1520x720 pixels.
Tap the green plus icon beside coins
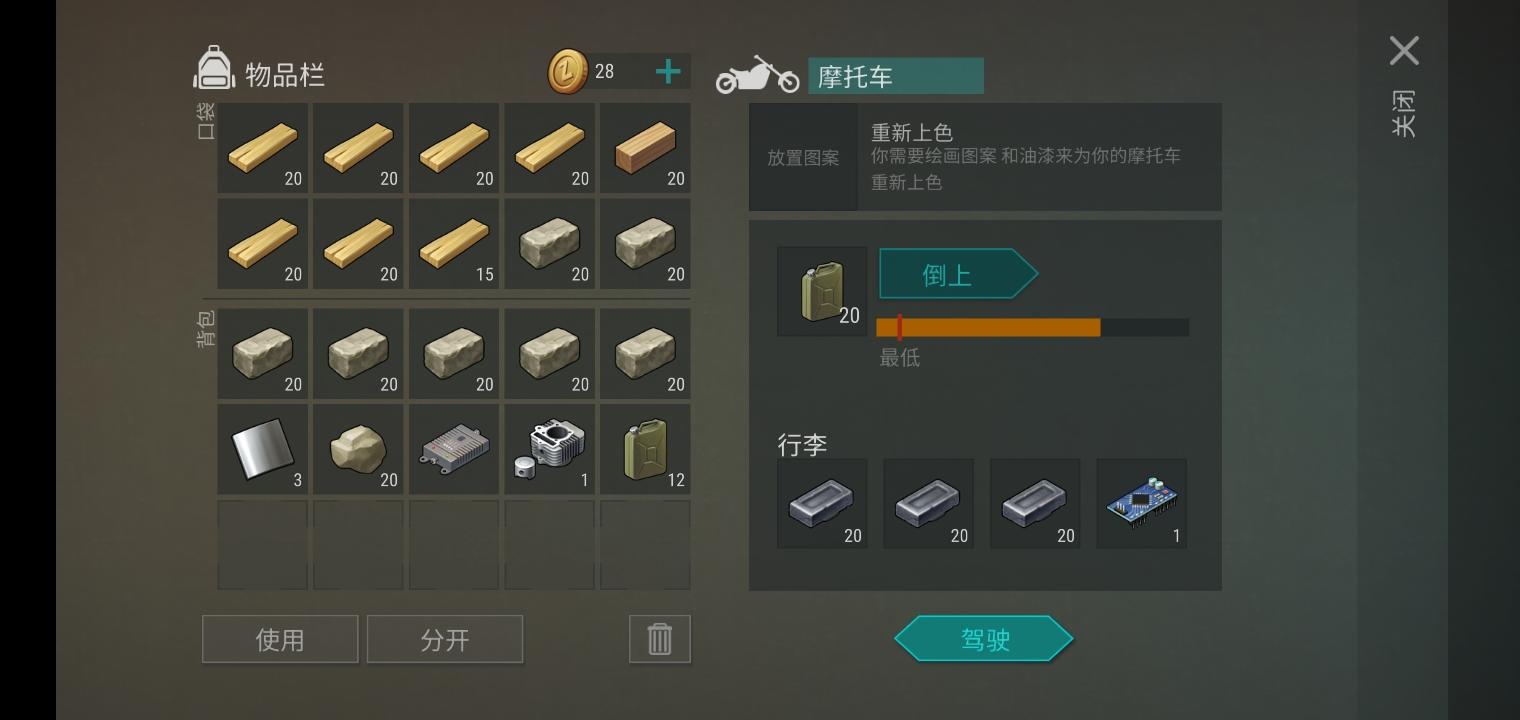coord(668,71)
